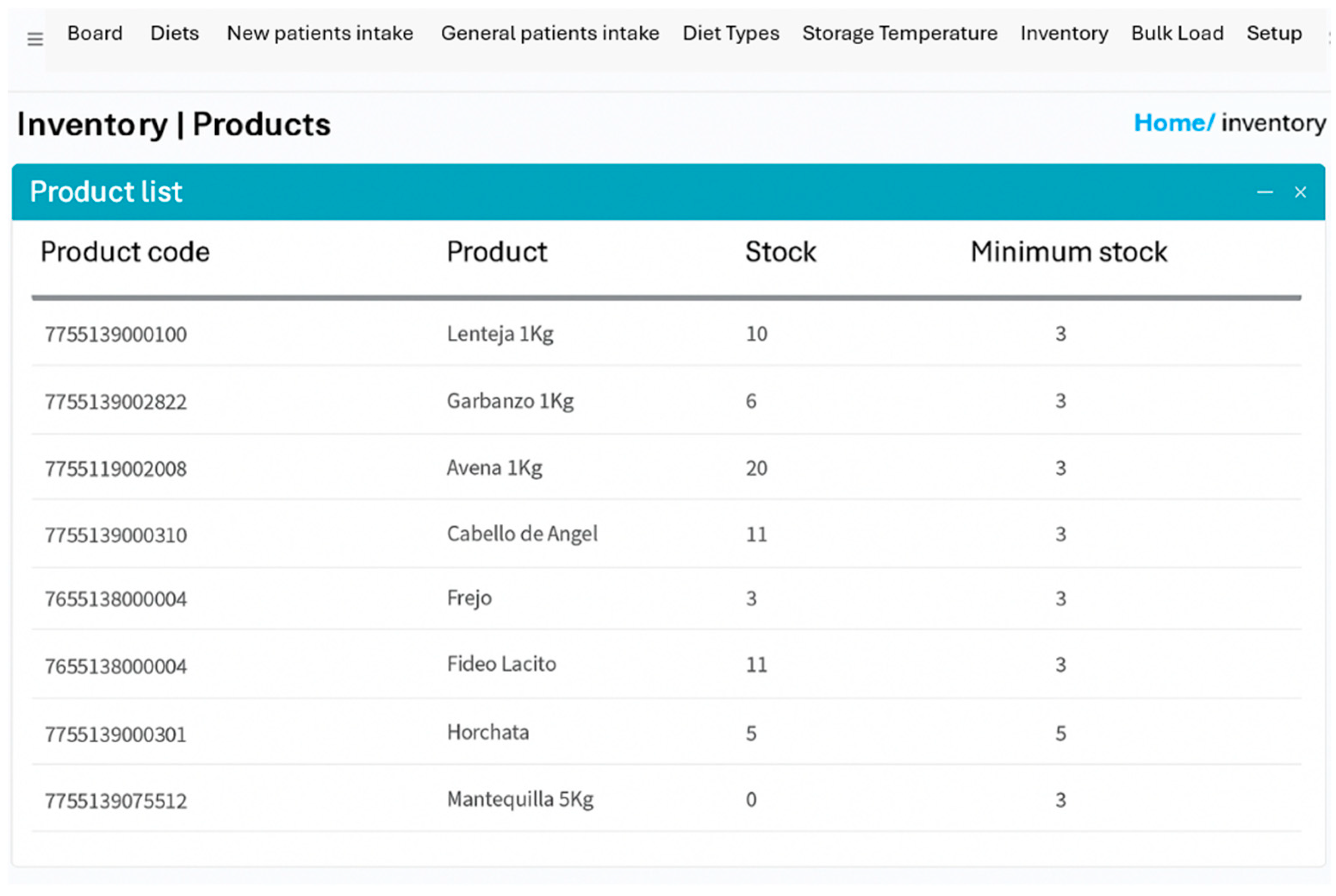1336x896 pixels.
Task: Click the Inventory navigation item
Action: [x=1063, y=33]
